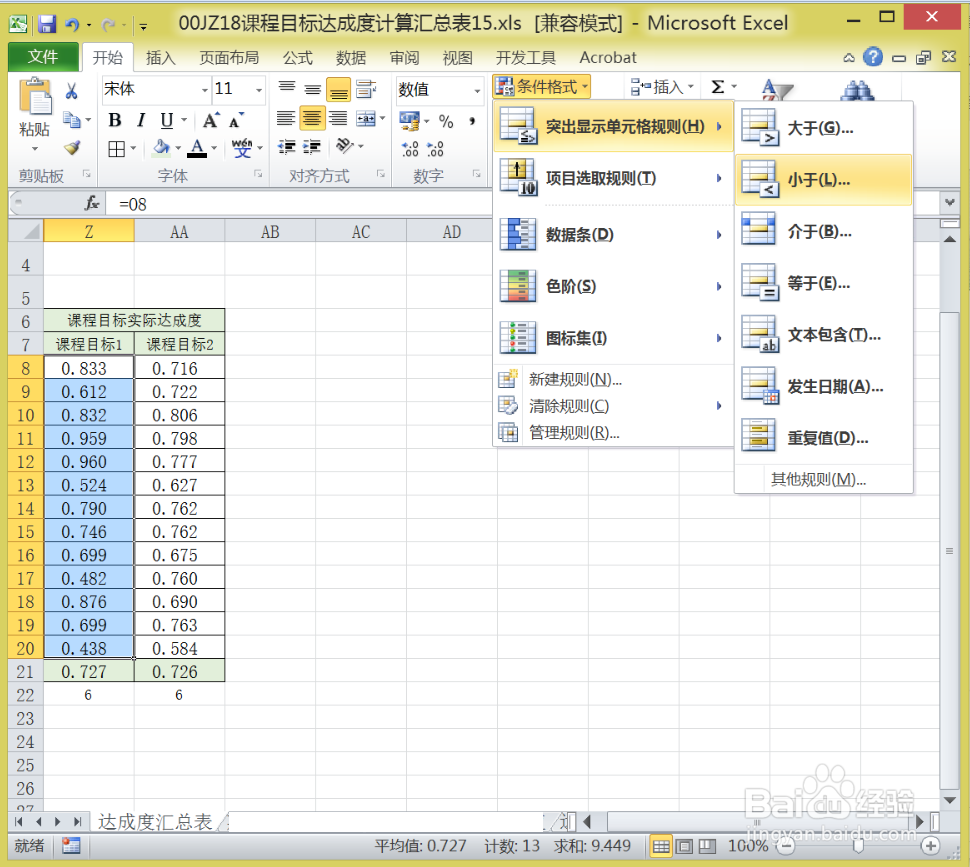This screenshot has height=867, width=970.
Task: Toggle Underline formatting
Action: (x=166, y=119)
